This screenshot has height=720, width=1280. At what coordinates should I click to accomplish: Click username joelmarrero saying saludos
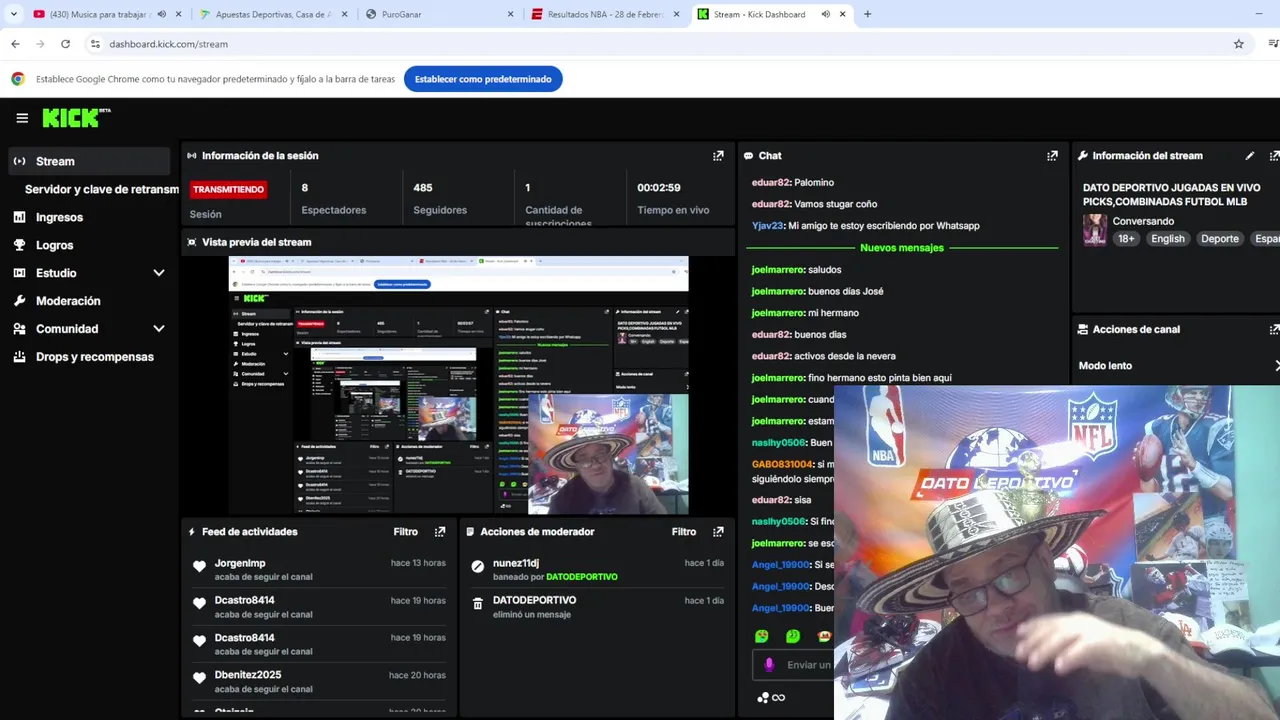(778, 270)
